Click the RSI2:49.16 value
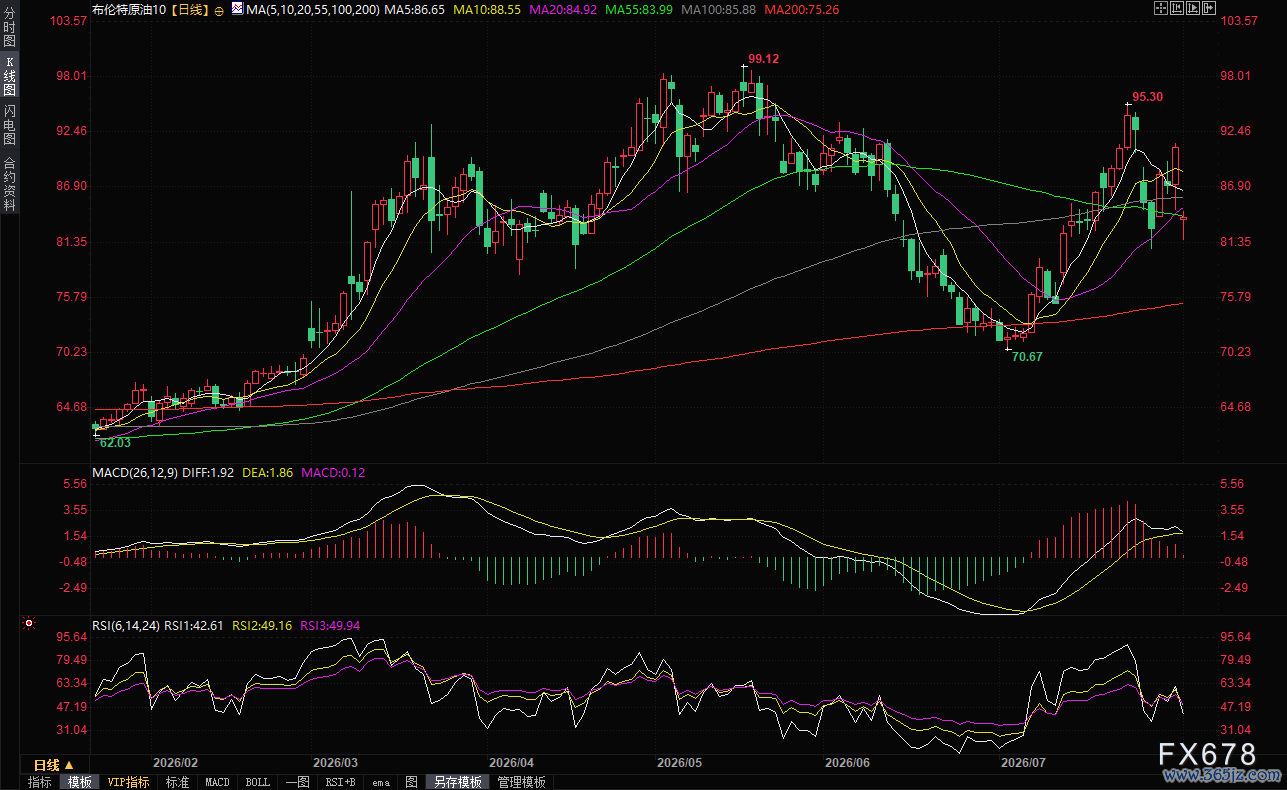 (x=262, y=626)
